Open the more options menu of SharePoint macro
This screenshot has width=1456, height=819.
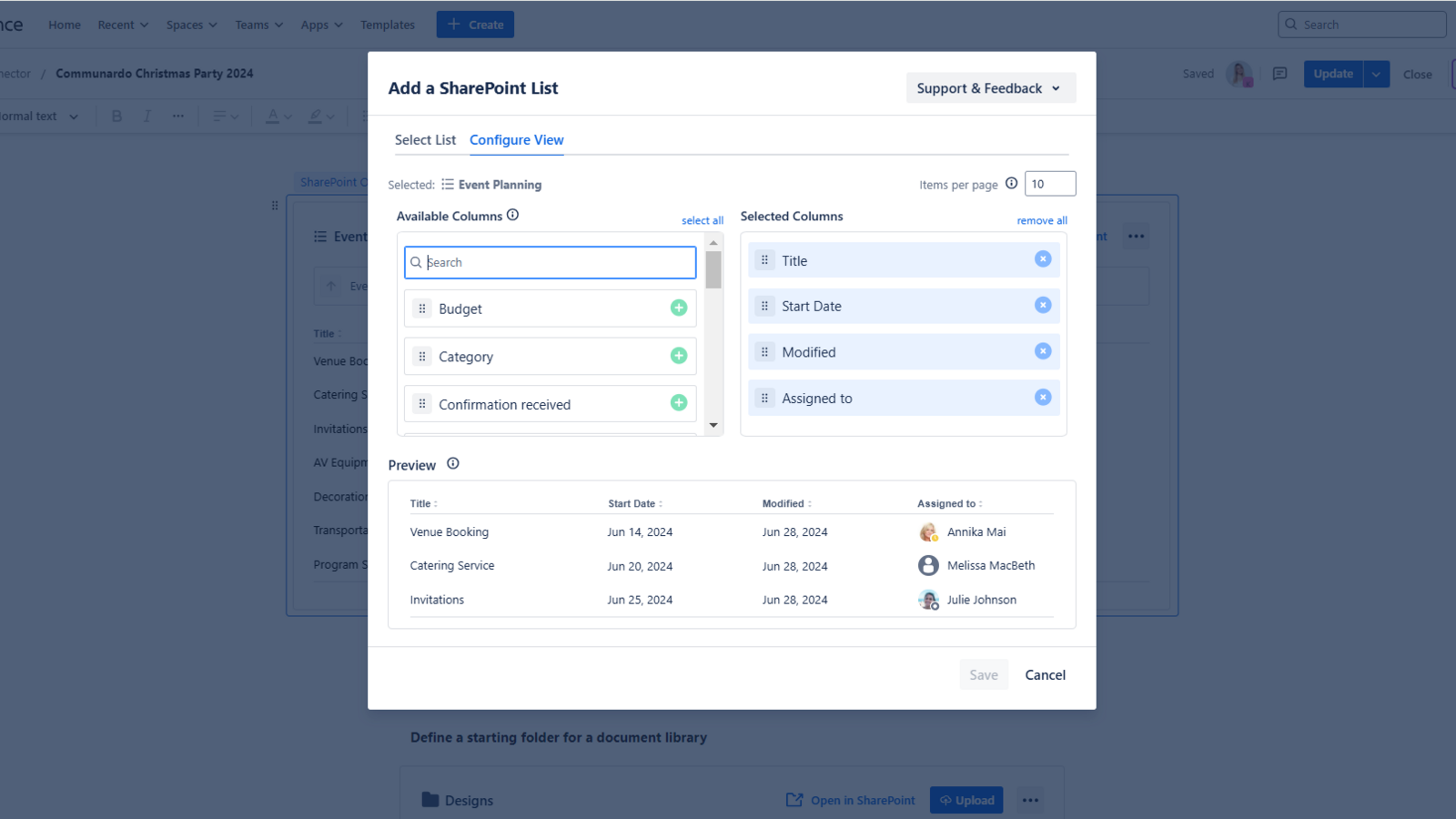(x=1136, y=237)
